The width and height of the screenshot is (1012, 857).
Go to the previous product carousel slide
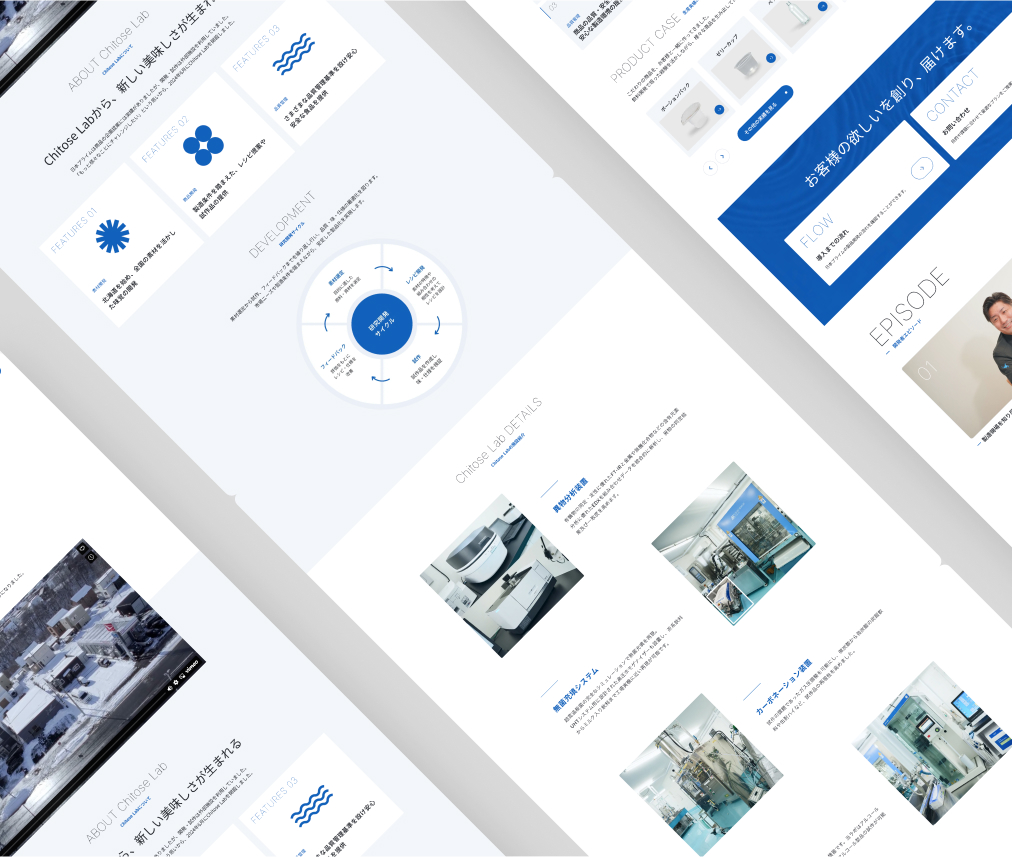click(x=711, y=168)
